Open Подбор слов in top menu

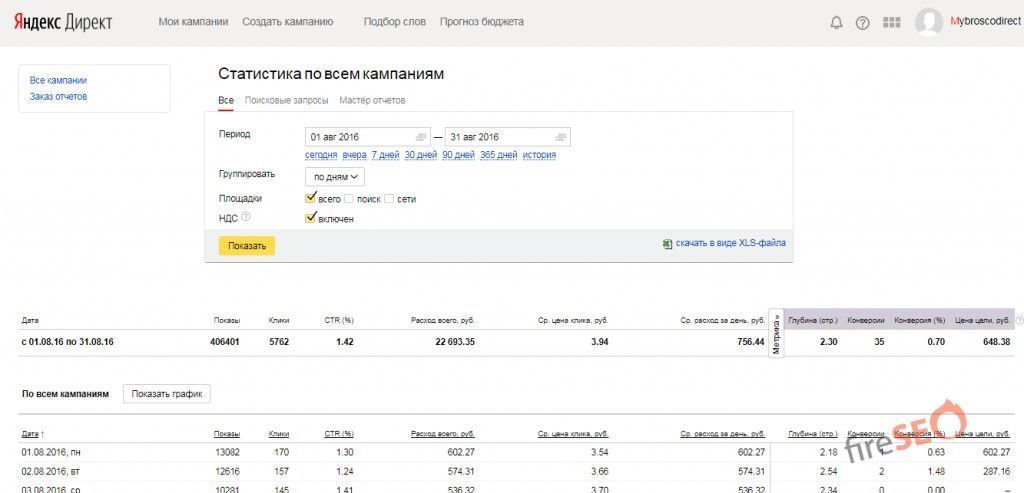394,22
